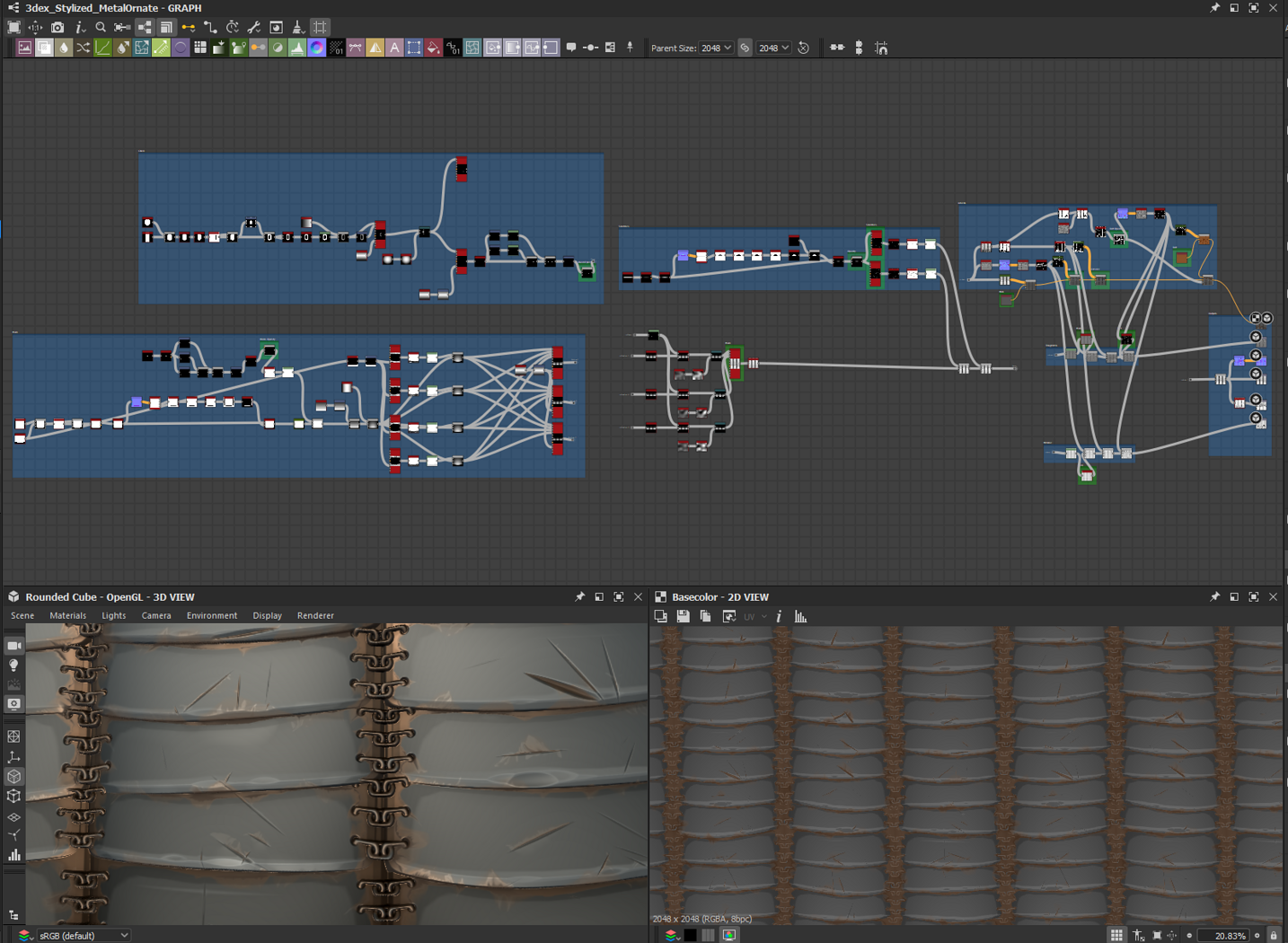Open the Environment menu
The image size is (1288, 943).
pyautogui.click(x=212, y=616)
